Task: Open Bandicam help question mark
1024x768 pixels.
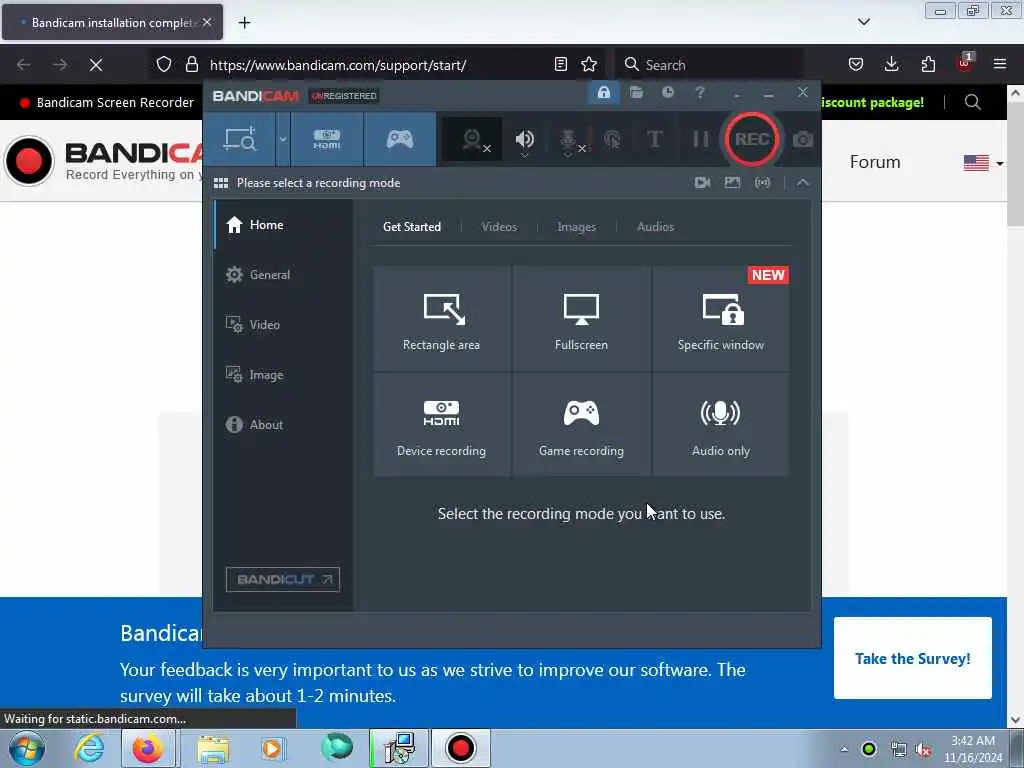Action: tap(699, 93)
